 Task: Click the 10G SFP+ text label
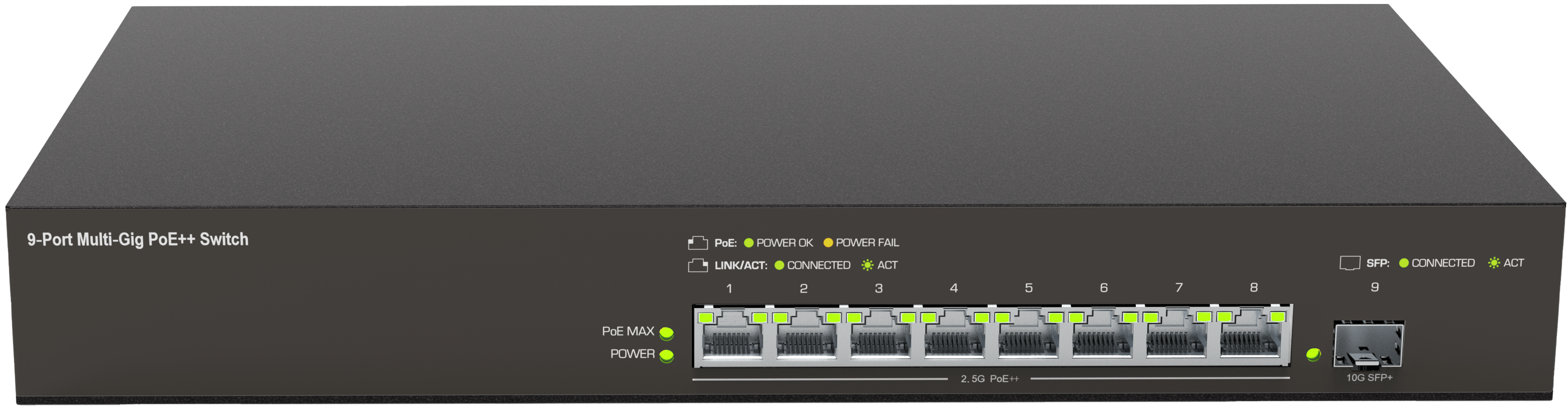click(x=1369, y=378)
